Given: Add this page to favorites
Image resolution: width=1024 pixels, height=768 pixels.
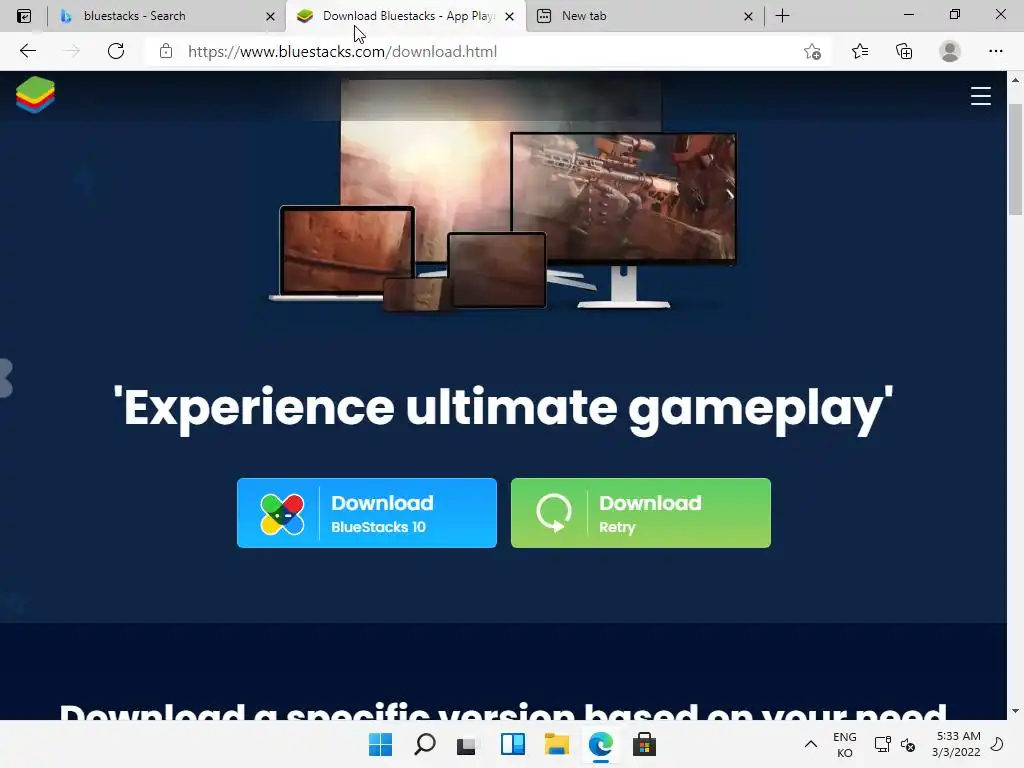Looking at the screenshot, I should click(x=812, y=52).
